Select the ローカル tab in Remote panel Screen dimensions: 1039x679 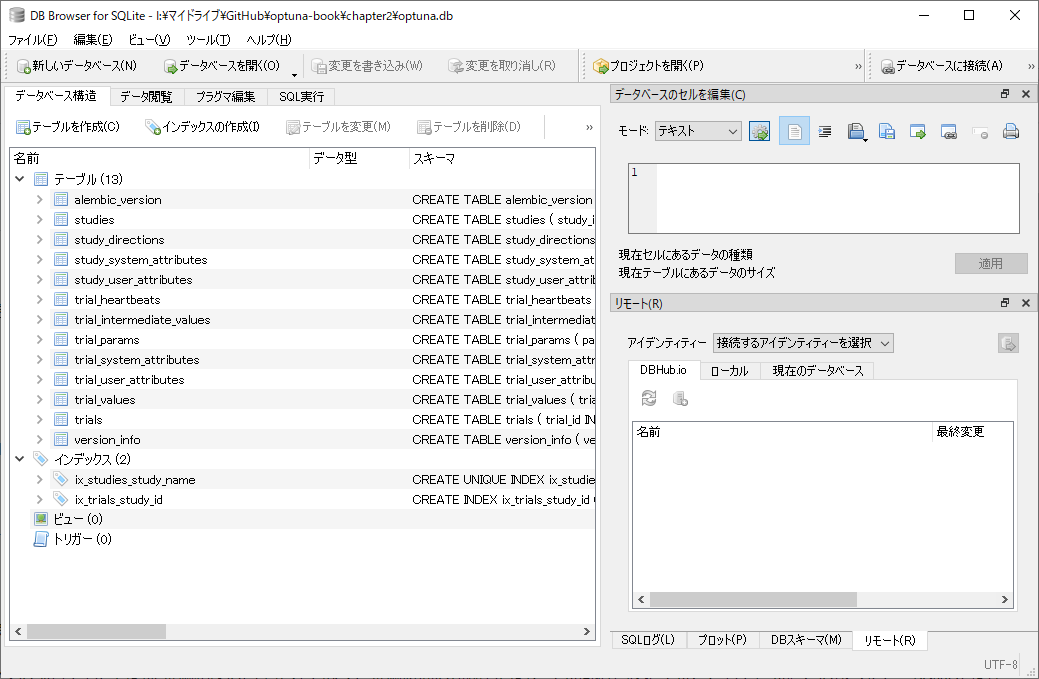[x=730, y=371]
